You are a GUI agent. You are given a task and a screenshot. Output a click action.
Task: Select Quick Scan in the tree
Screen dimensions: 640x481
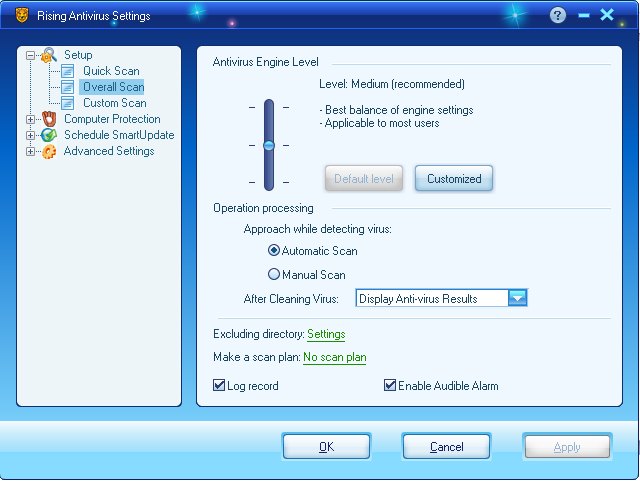(x=111, y=71)
